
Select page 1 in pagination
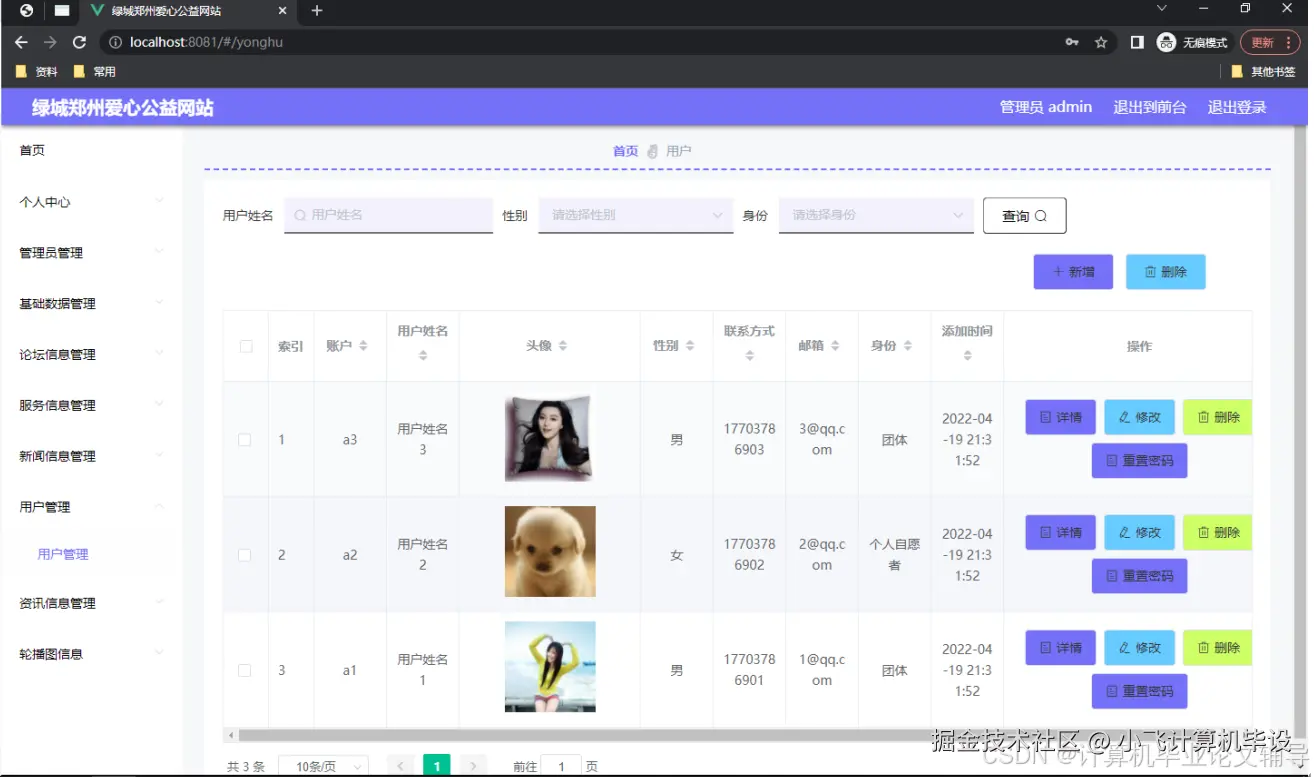436,766
